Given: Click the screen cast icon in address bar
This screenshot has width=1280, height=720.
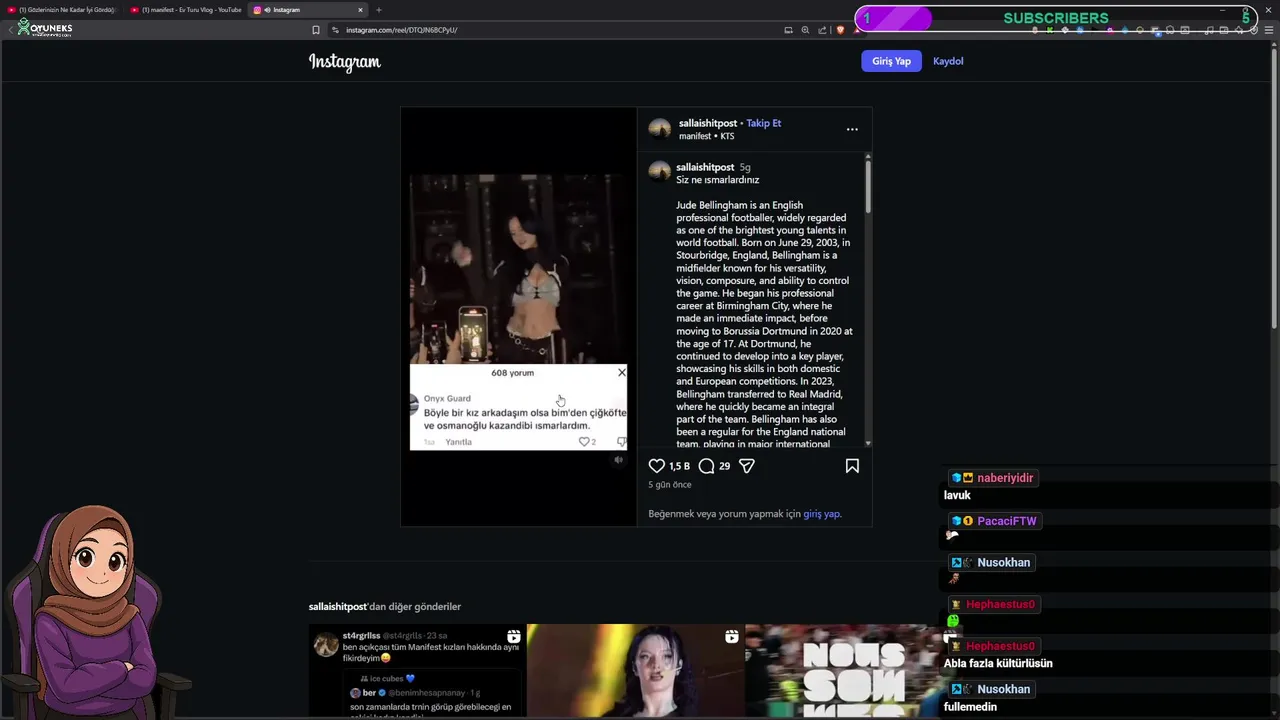Looking at the screenshot, I should click(x=788, y=30).
